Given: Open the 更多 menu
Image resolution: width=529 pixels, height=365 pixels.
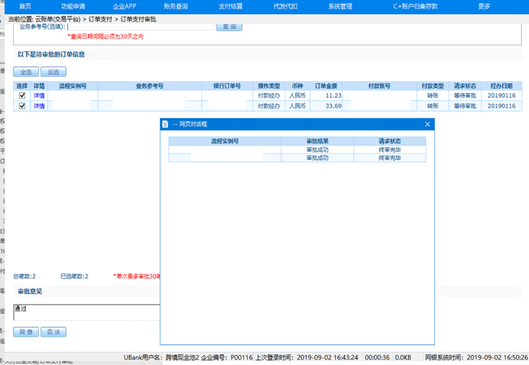Looking at the screenshot, I should pyautogui.click(x=484, y=6).
